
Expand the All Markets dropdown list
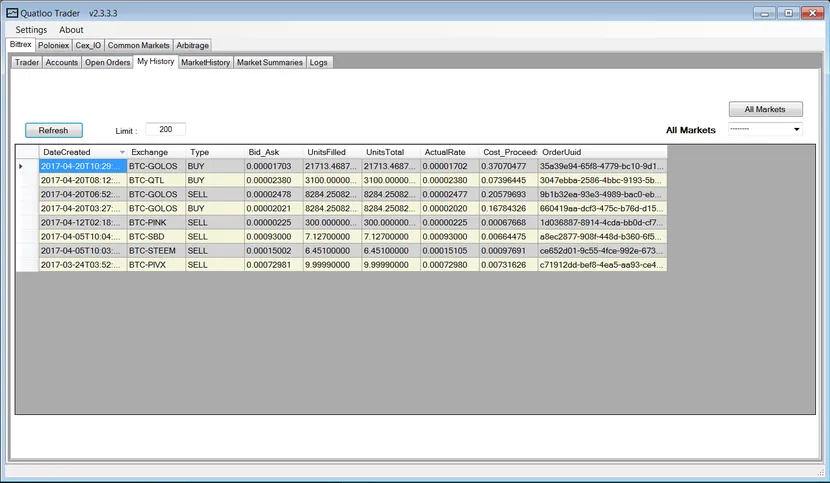[796, 129]
